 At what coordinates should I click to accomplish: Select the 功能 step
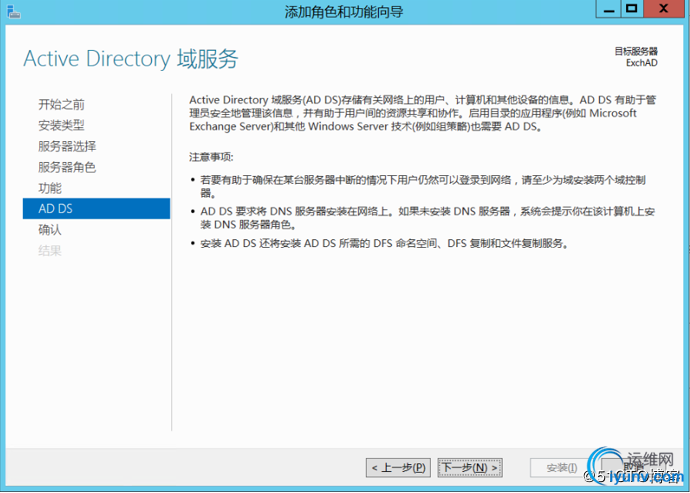(x=50, y=188)
